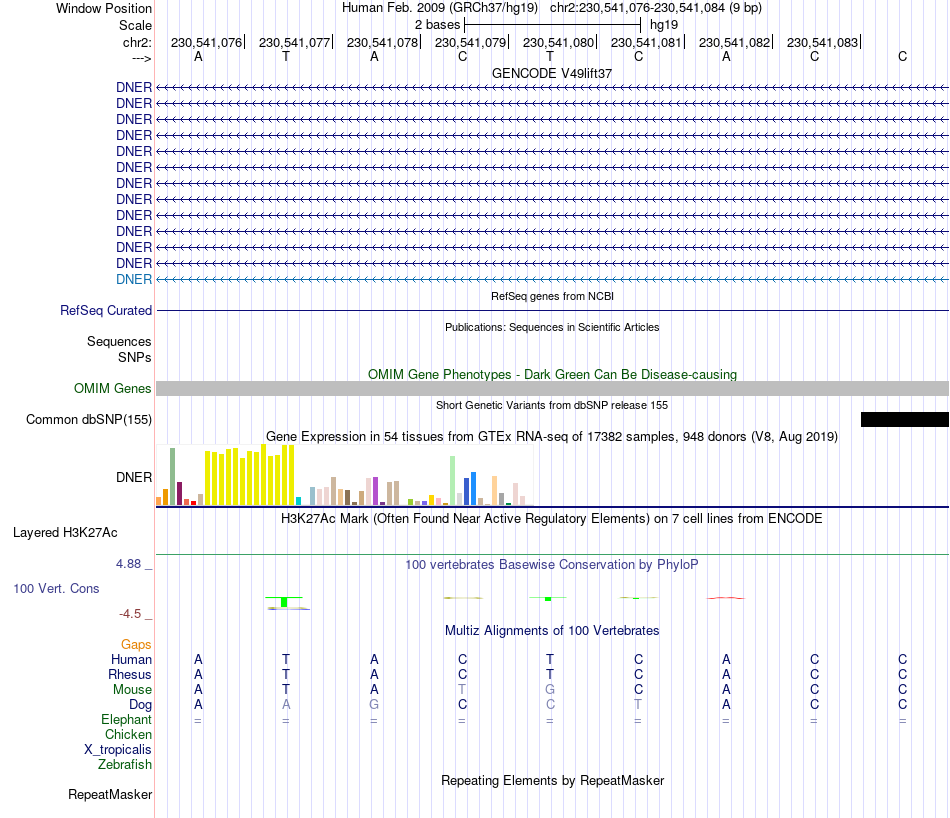Click the RepeatMasker track label
This screenshot has height=818, width=950.
[110, 794]
